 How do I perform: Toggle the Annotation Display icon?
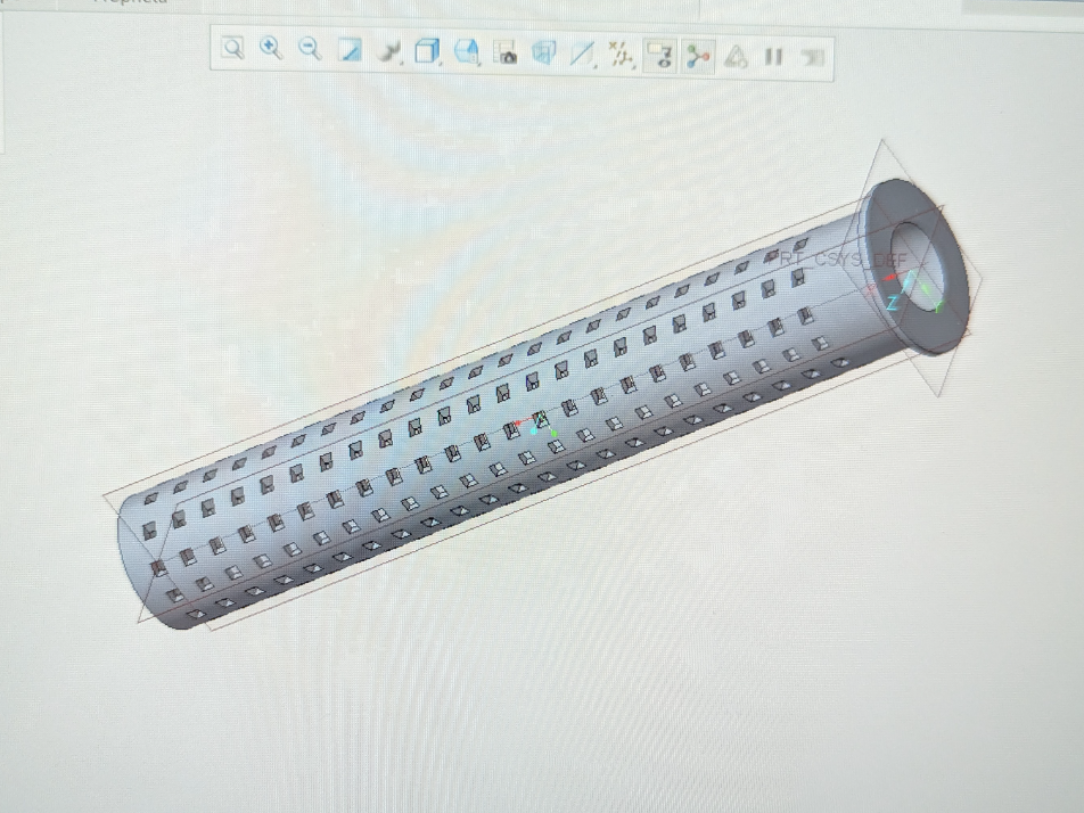point(660,56)
